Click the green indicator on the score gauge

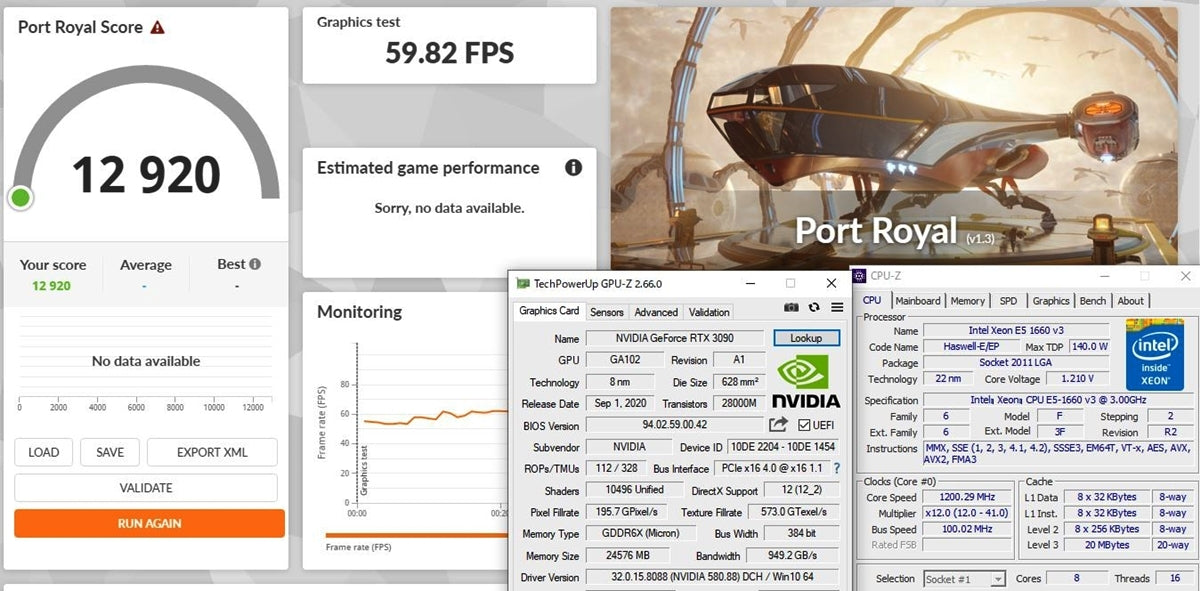pos(20,197)
